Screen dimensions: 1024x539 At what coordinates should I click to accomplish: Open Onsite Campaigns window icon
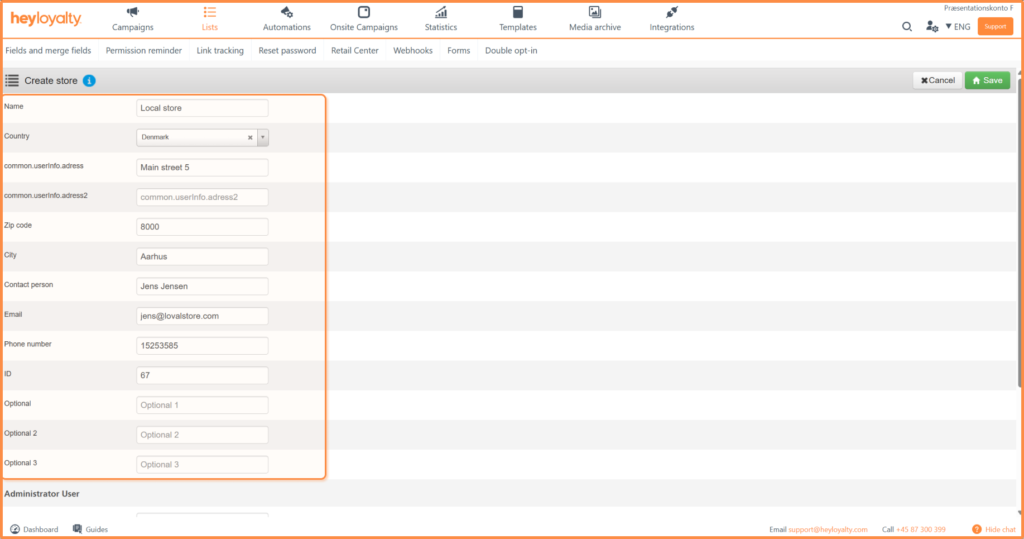pos(364,12)
